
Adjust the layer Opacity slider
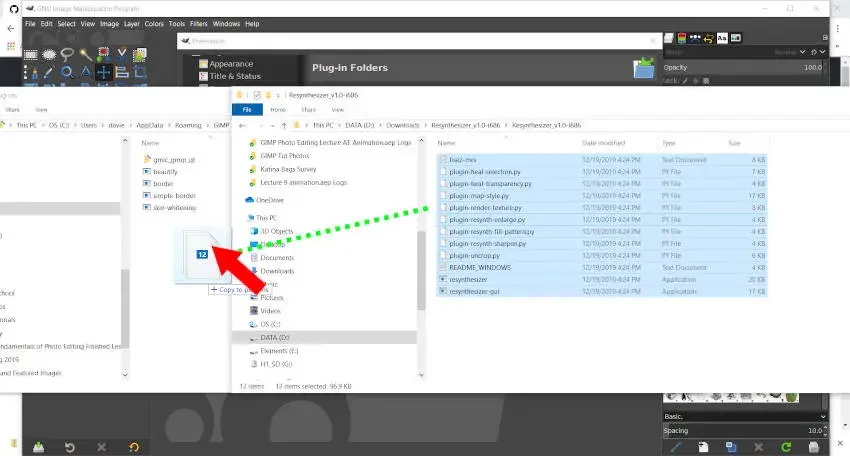pos(744,68)
